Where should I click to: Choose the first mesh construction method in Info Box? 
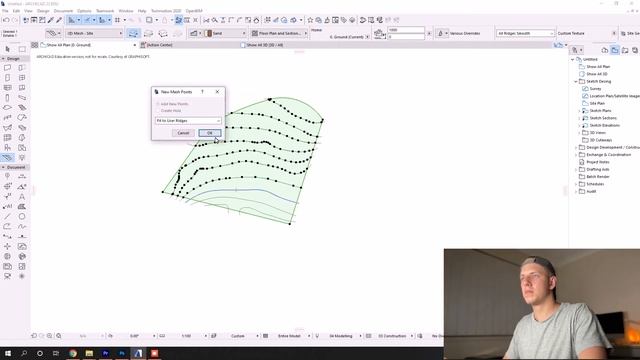click(133, 33)
